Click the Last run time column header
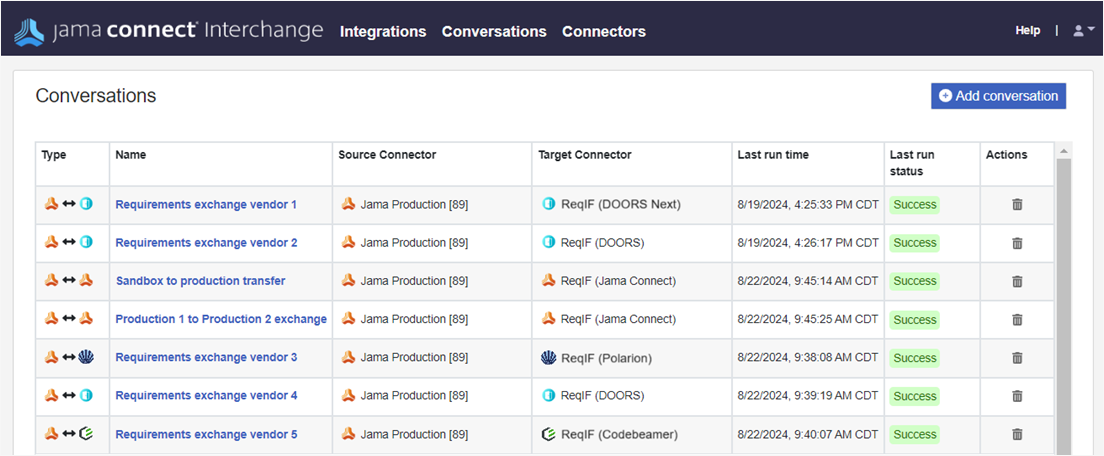 773,155
